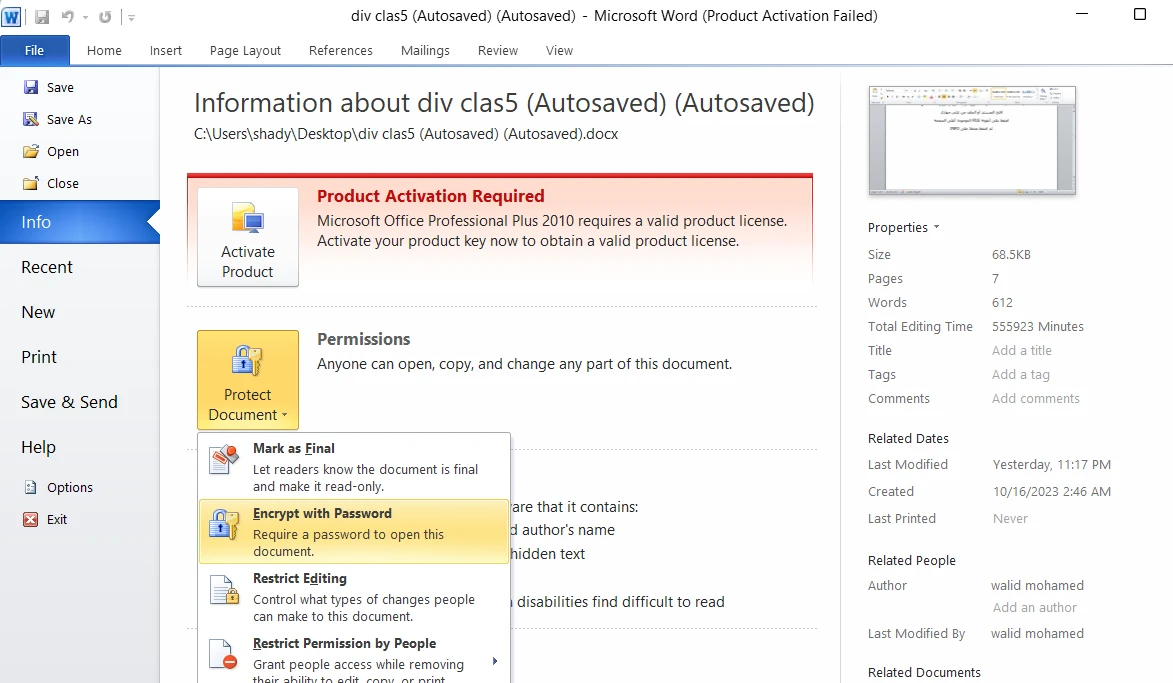Click the Add a title field

[x=1021, y=351]
